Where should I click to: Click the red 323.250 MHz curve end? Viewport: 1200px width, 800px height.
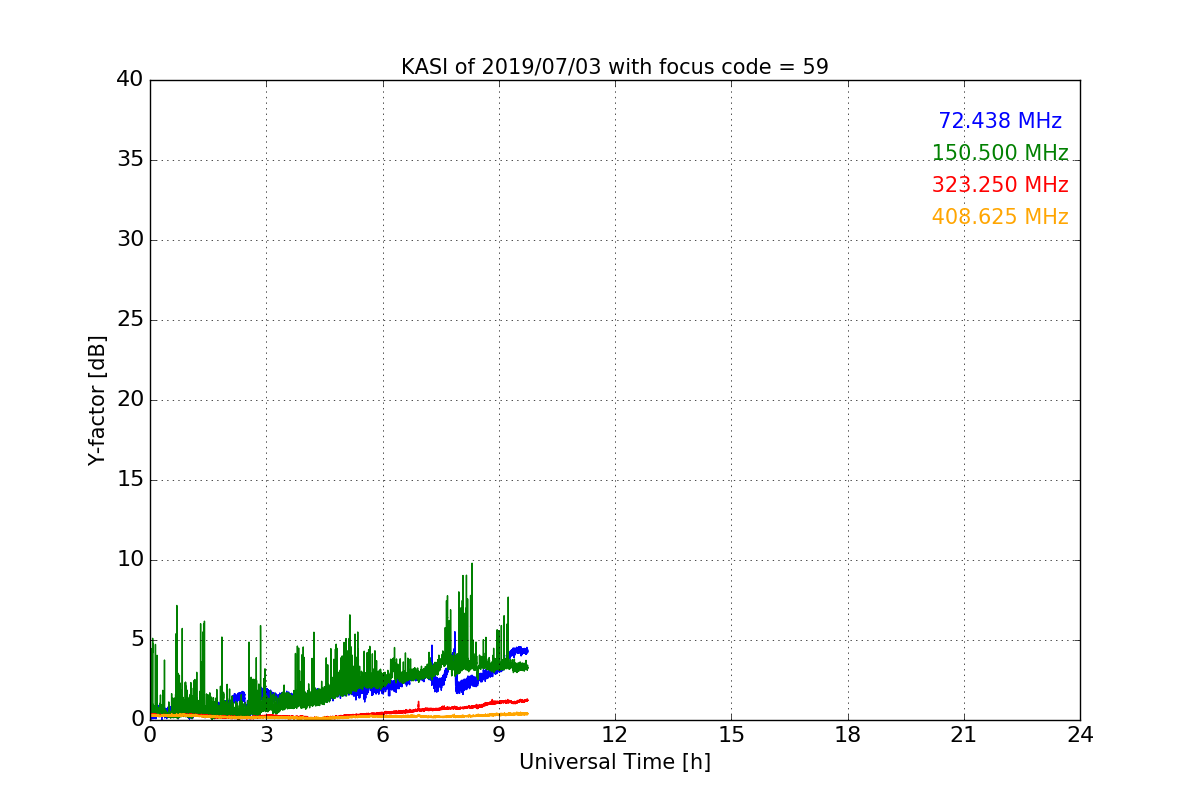point(525,700)
